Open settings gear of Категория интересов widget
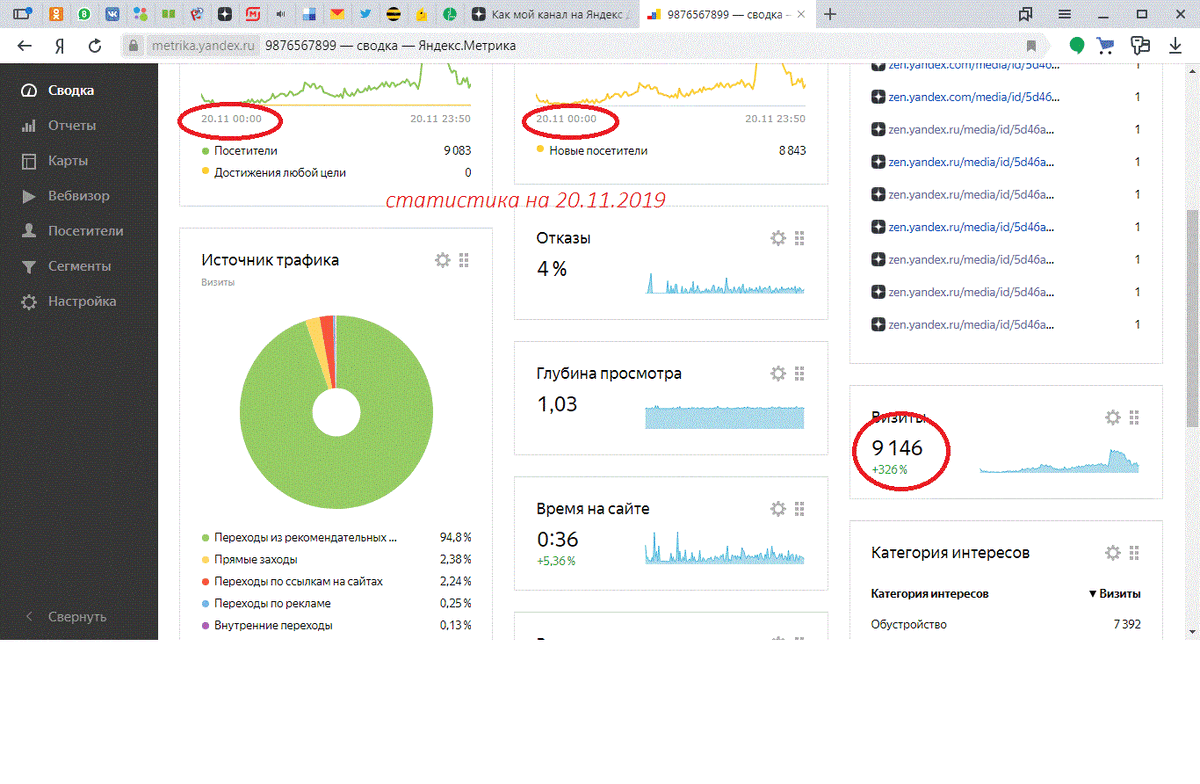 click(1113, 552)
